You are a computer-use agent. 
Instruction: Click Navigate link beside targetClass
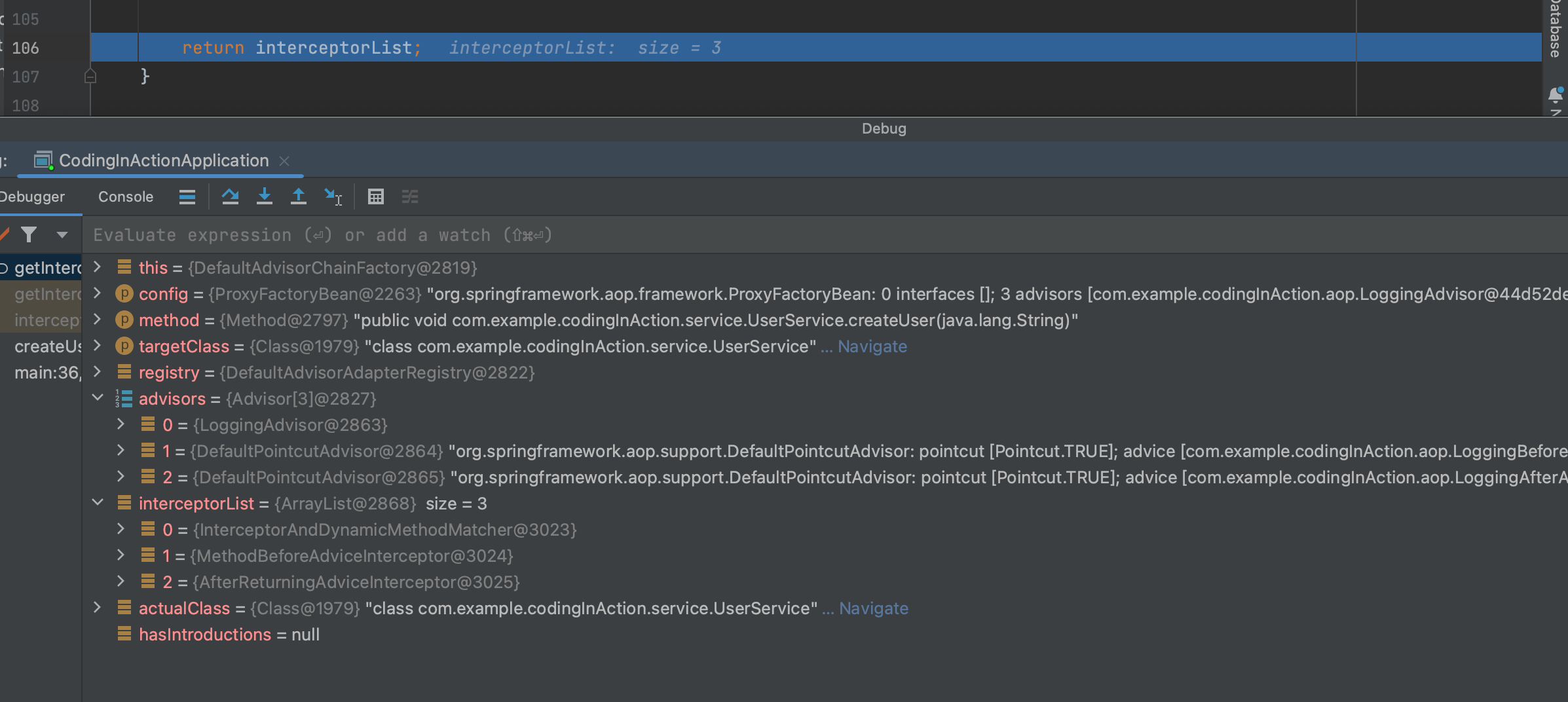coord(872,346)
